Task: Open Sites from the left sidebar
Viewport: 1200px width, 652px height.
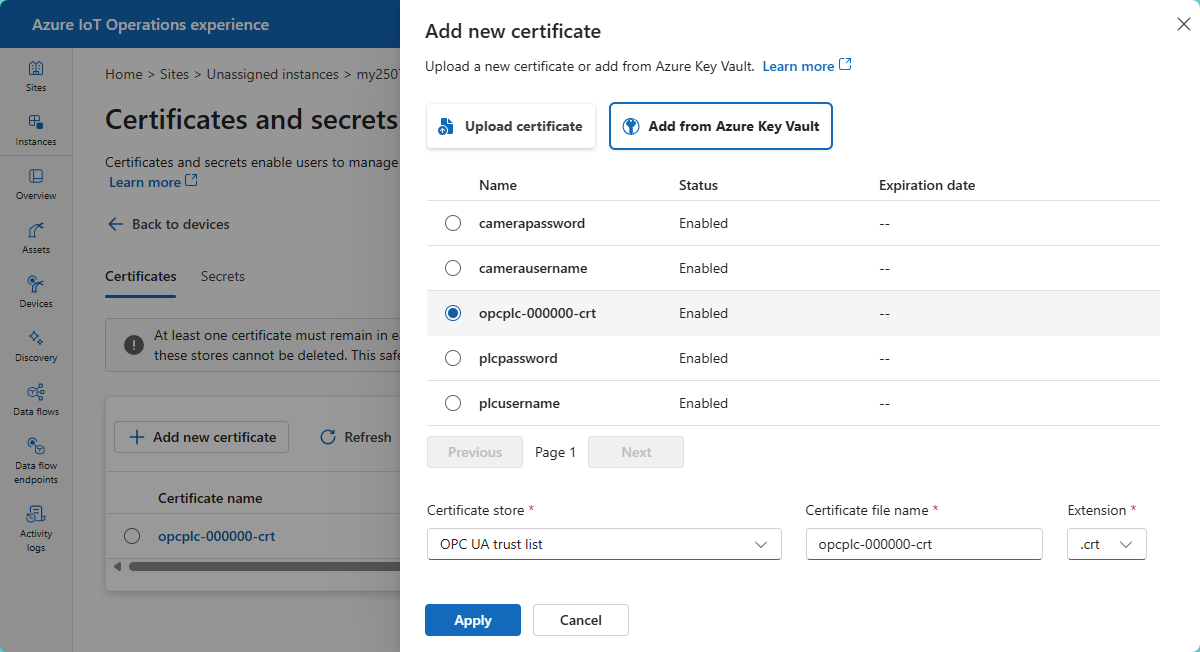Action: pyautogui.click(x=36, y=76)
